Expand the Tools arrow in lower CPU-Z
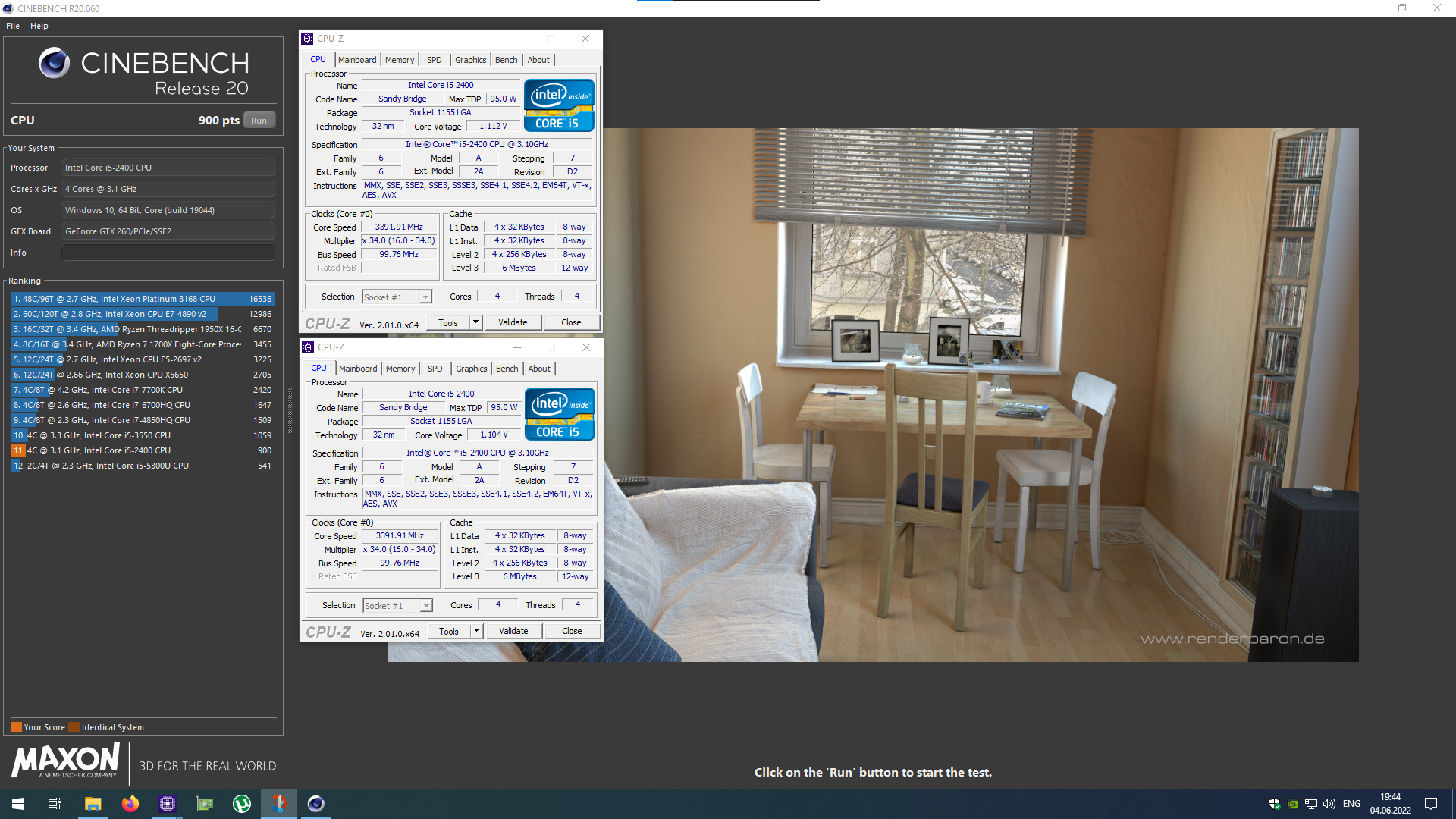 click(477, 631)
